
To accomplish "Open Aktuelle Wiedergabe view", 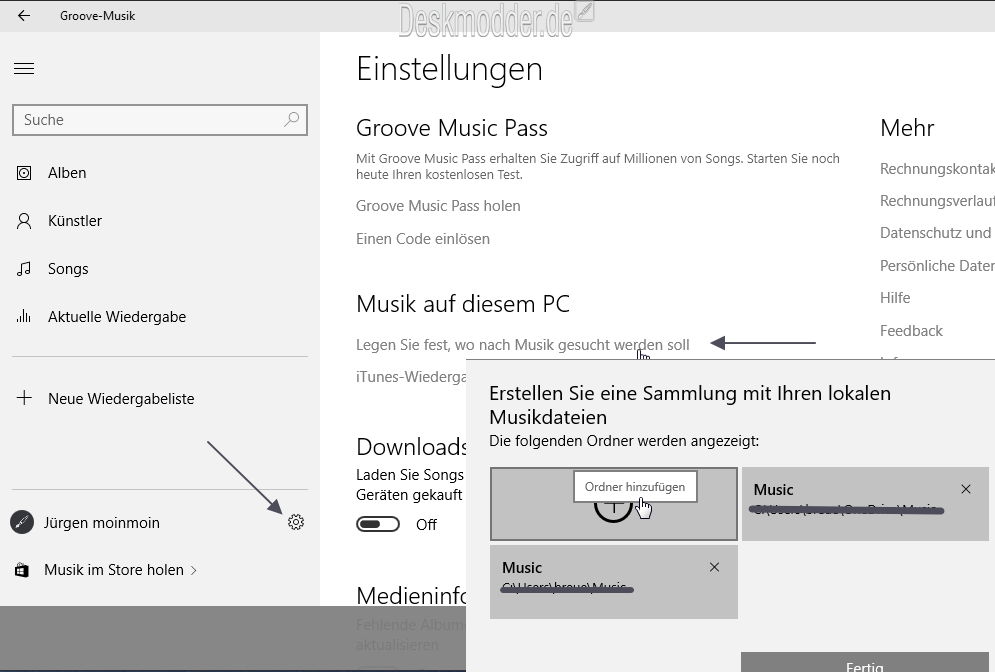I will [x=117, y=317].
